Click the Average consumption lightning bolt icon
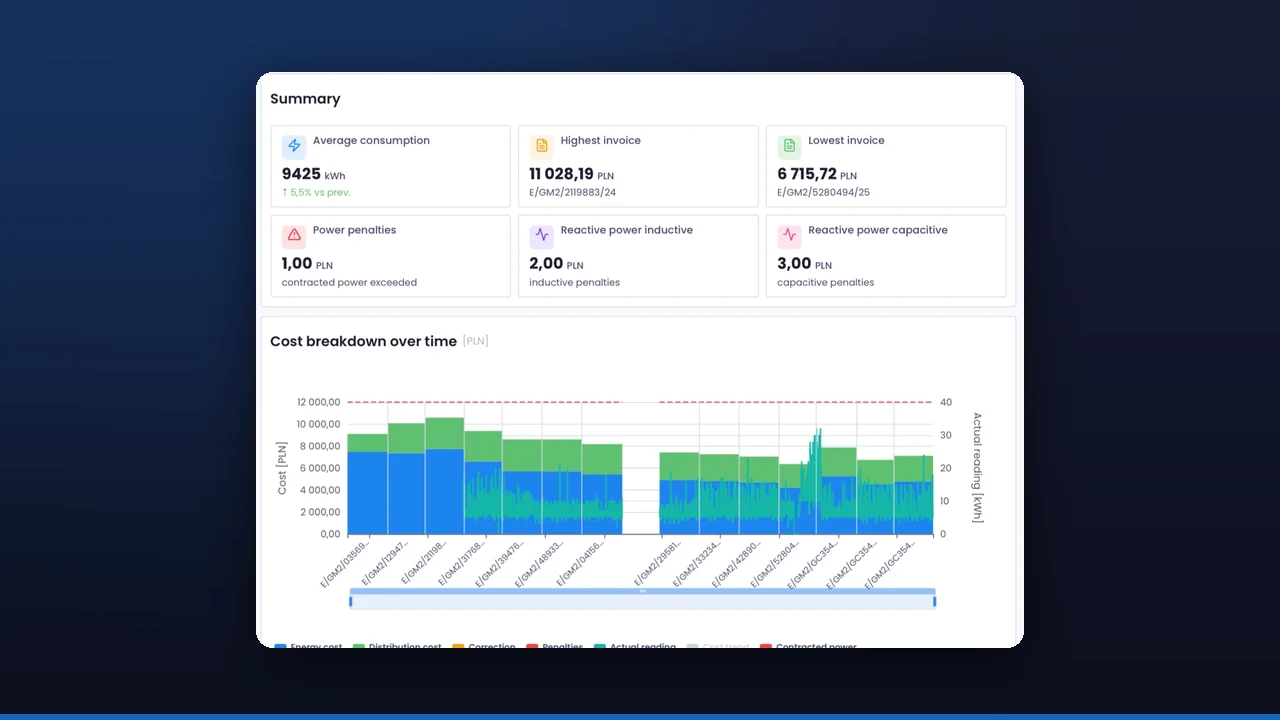 294,146
